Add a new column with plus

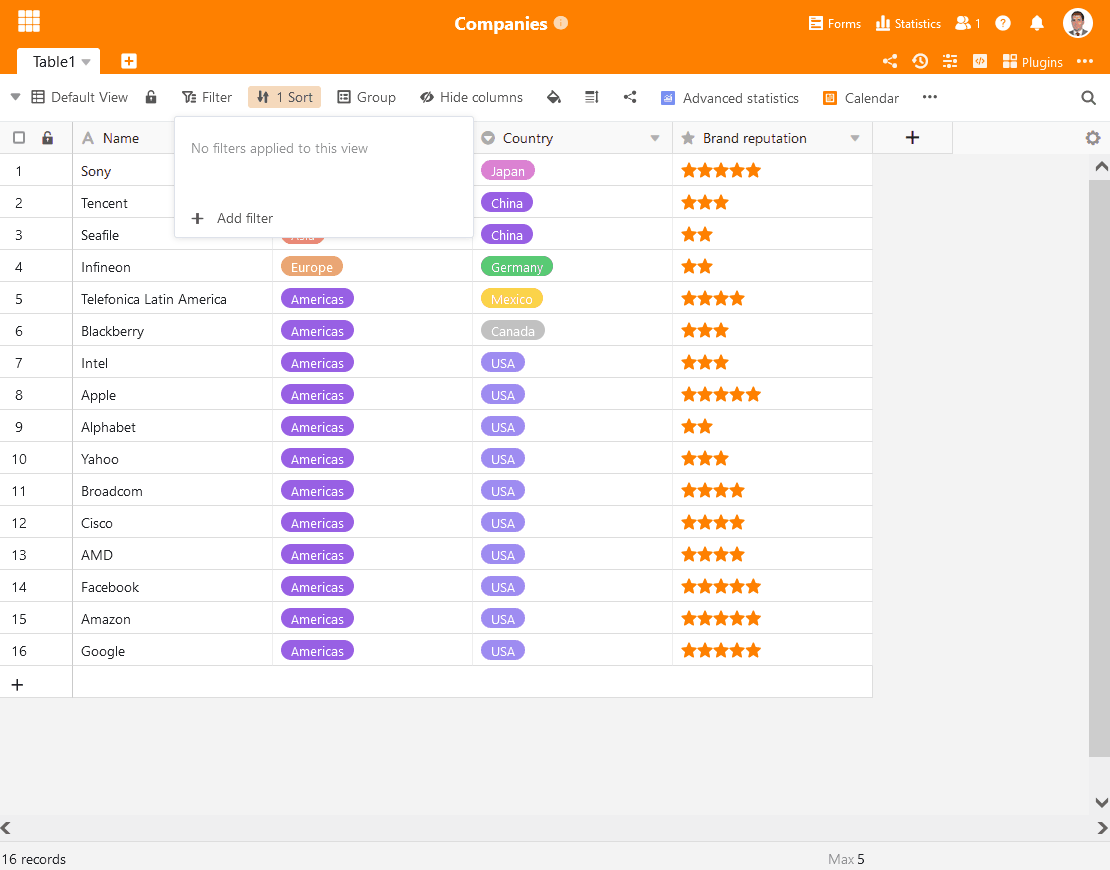pyautogui.click(x=912, y=138)
